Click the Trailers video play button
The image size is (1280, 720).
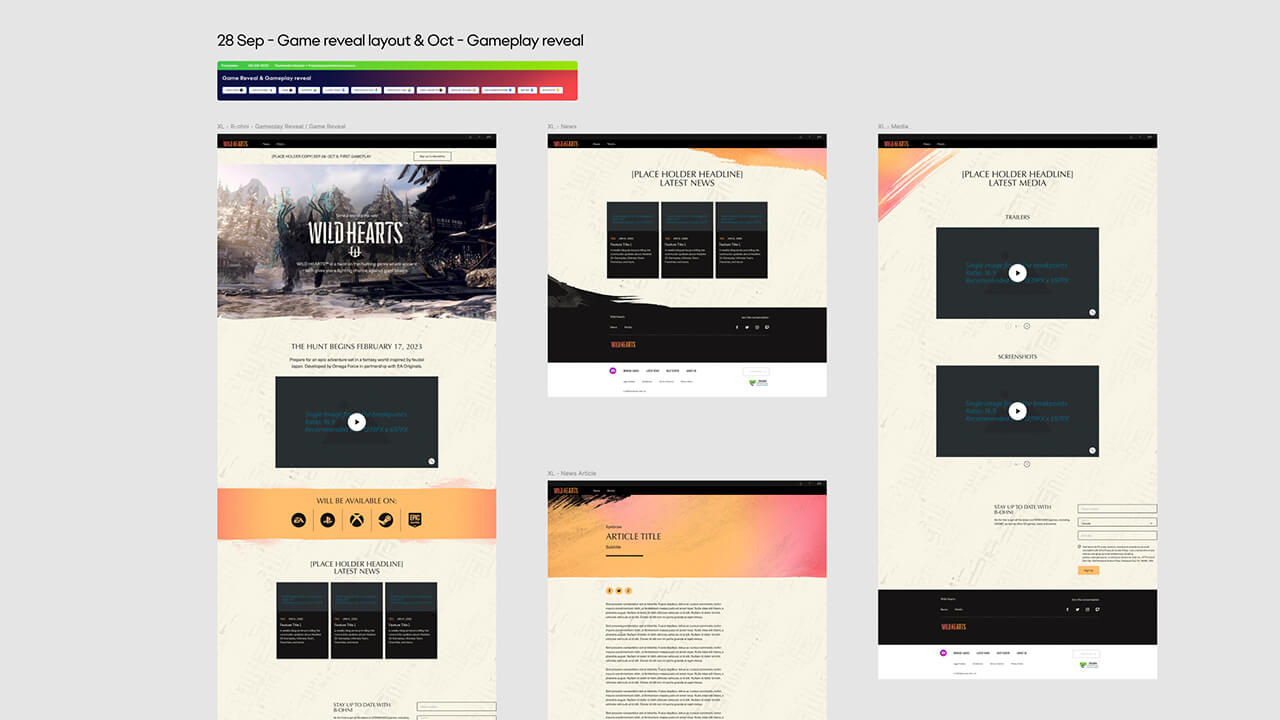click(1017, 273)
